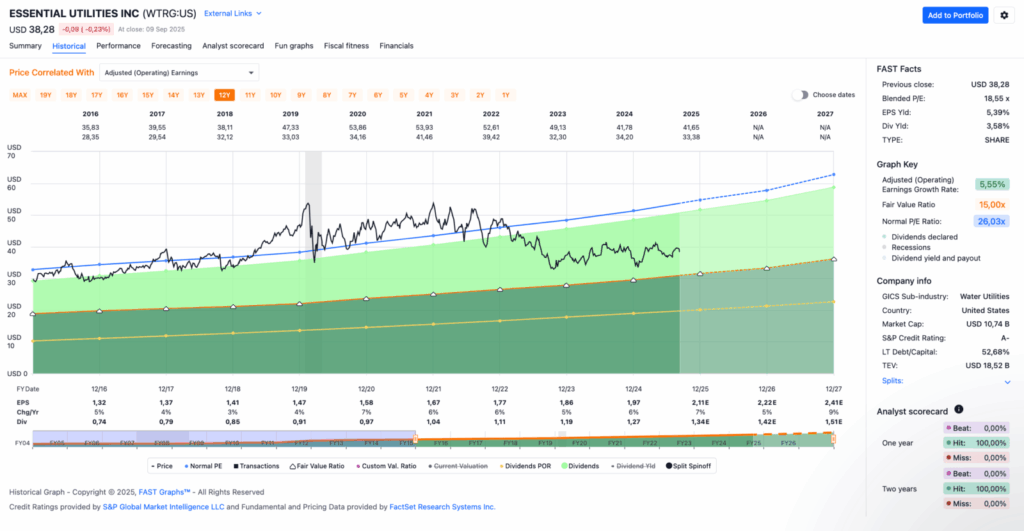Switch to Performance tab

click(118, 46)
